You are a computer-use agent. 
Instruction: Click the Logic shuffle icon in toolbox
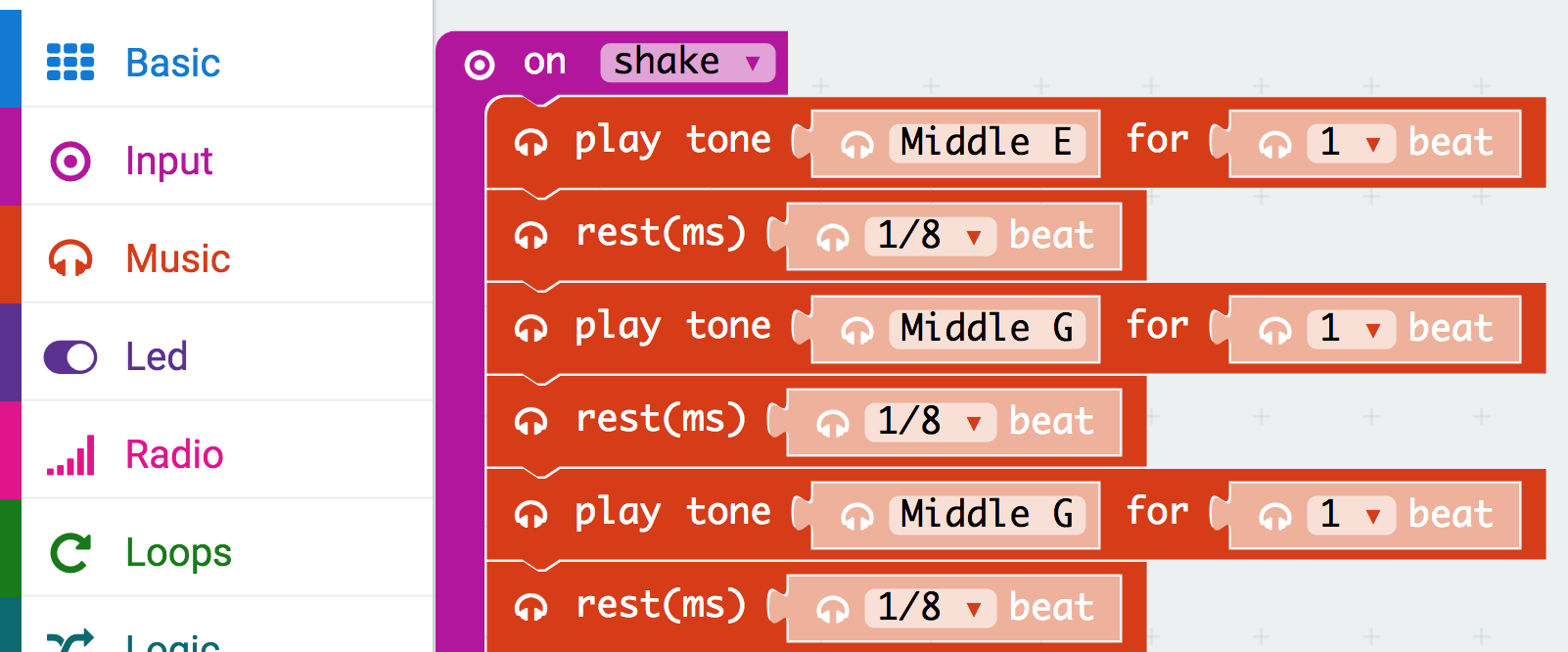(70, 640)
